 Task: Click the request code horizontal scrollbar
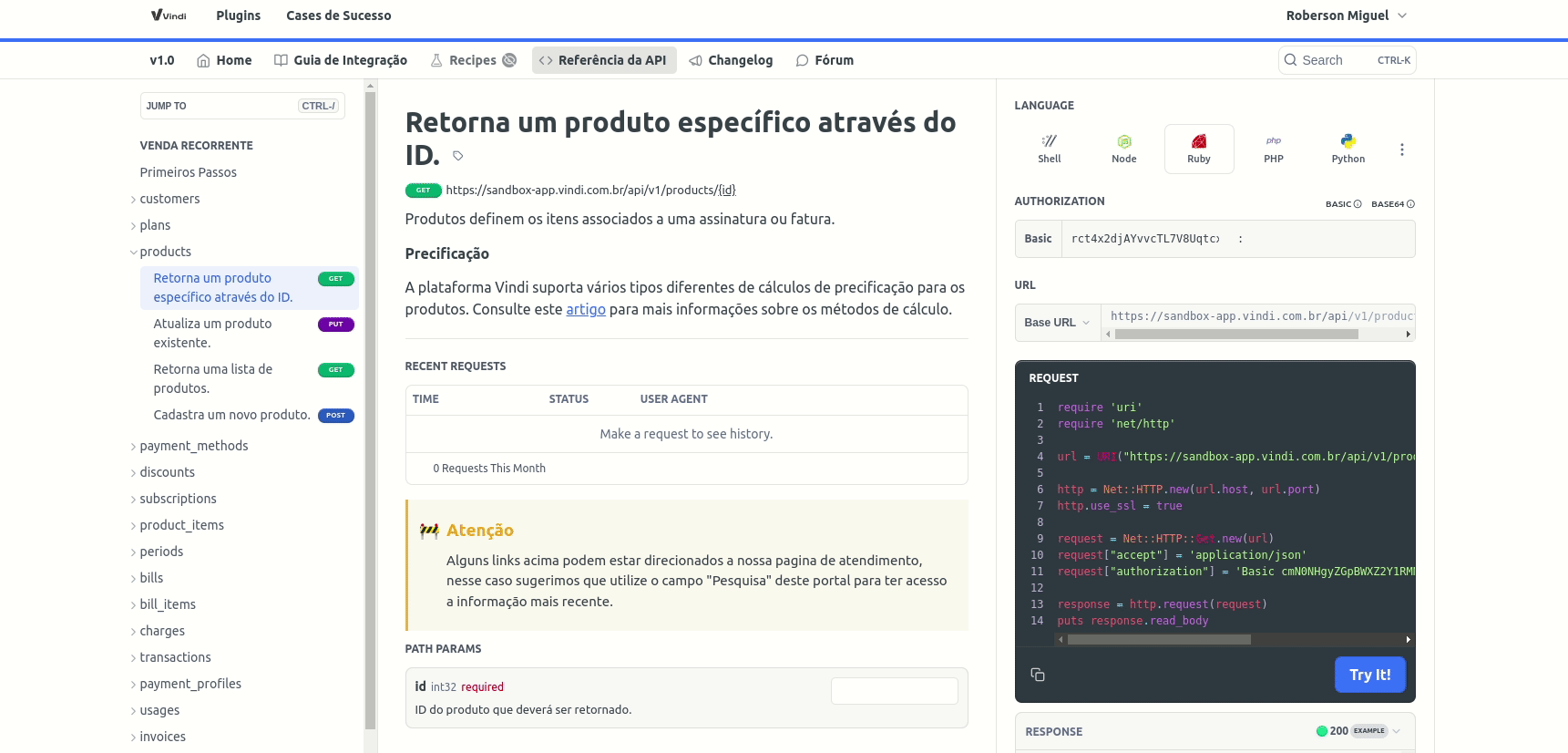point(1159,640)
